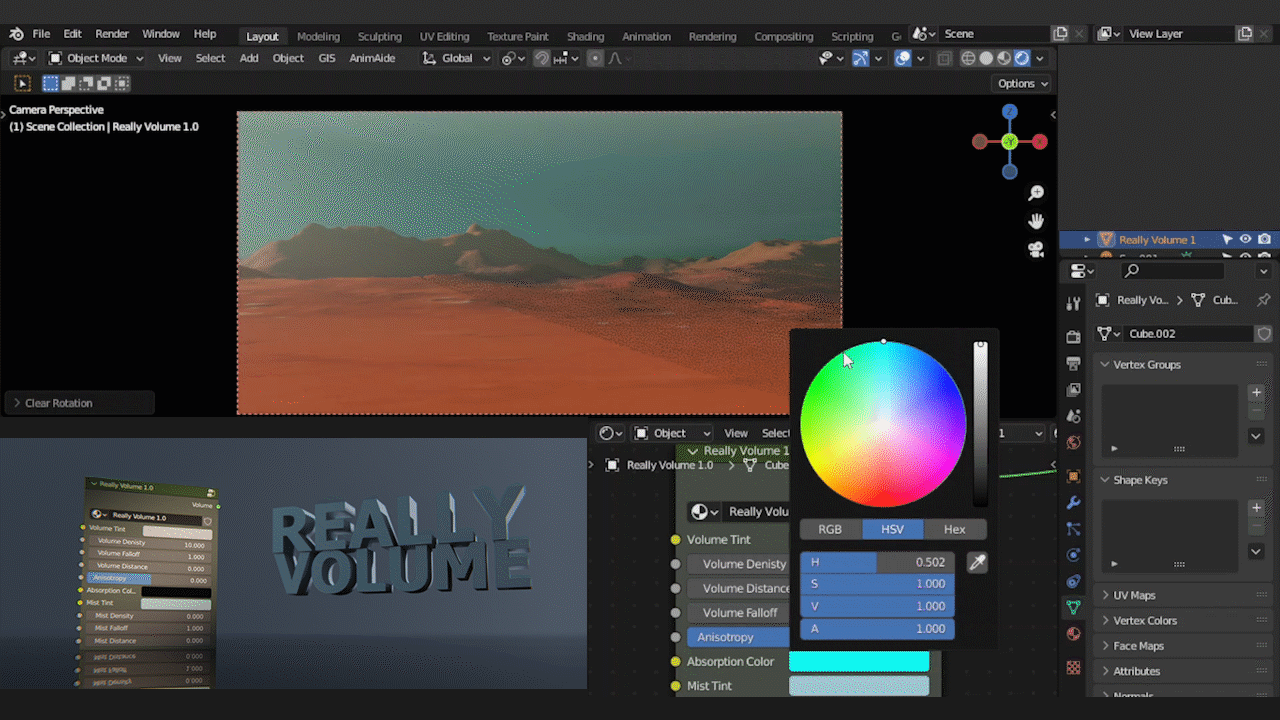
Task: Open the Object Data mesh properties tab
Action: click(x=1074, y=607)
